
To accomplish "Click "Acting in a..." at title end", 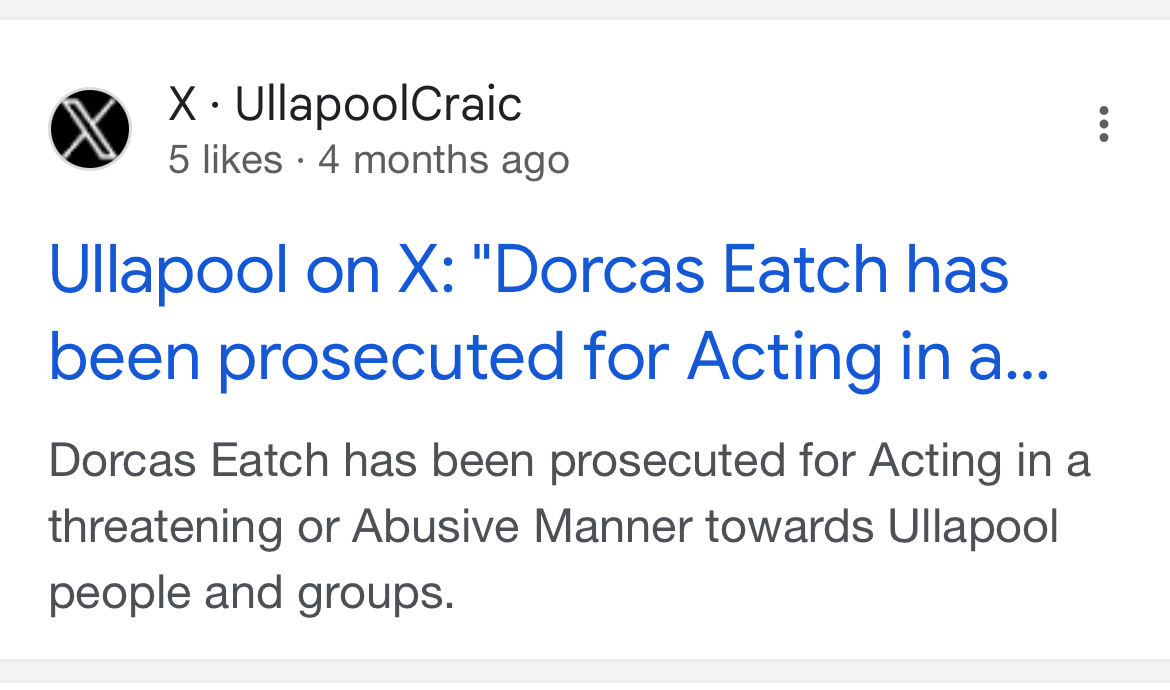I will [867, 357].
